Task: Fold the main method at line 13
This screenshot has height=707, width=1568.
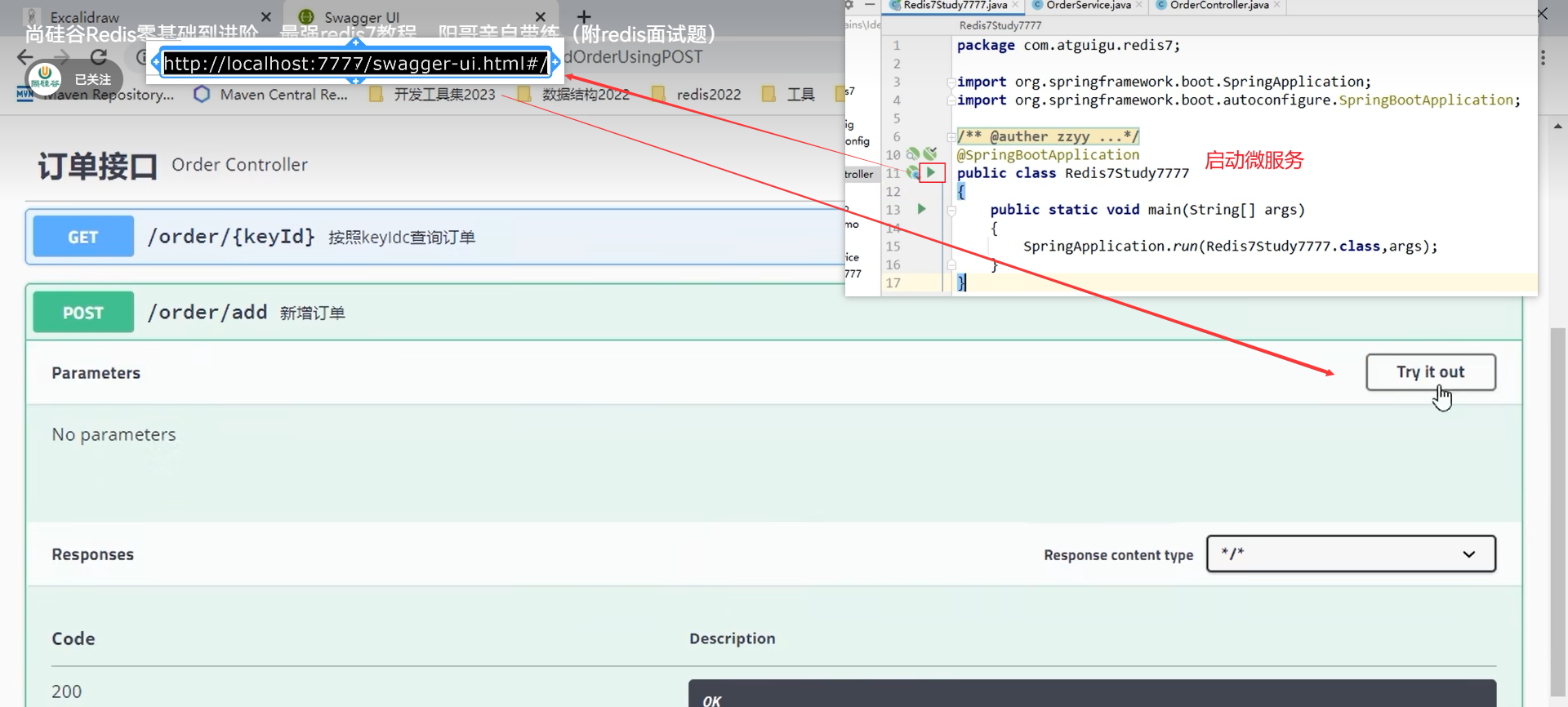Action: coord(951,210)
